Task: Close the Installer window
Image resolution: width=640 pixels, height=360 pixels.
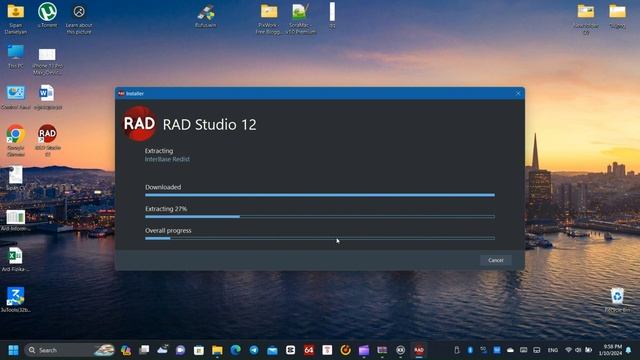Action: [x=518, y=93]
